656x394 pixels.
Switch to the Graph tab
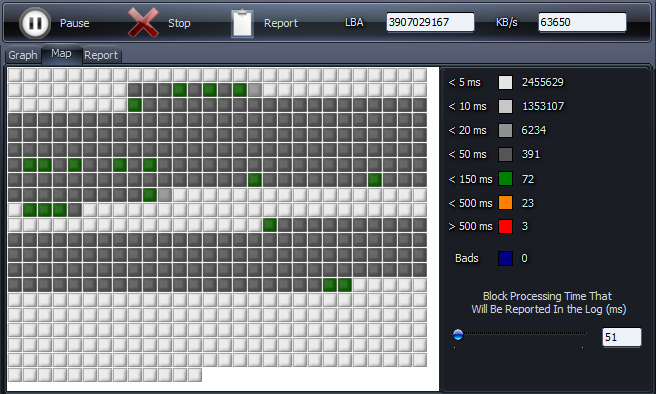coord(23,55)
